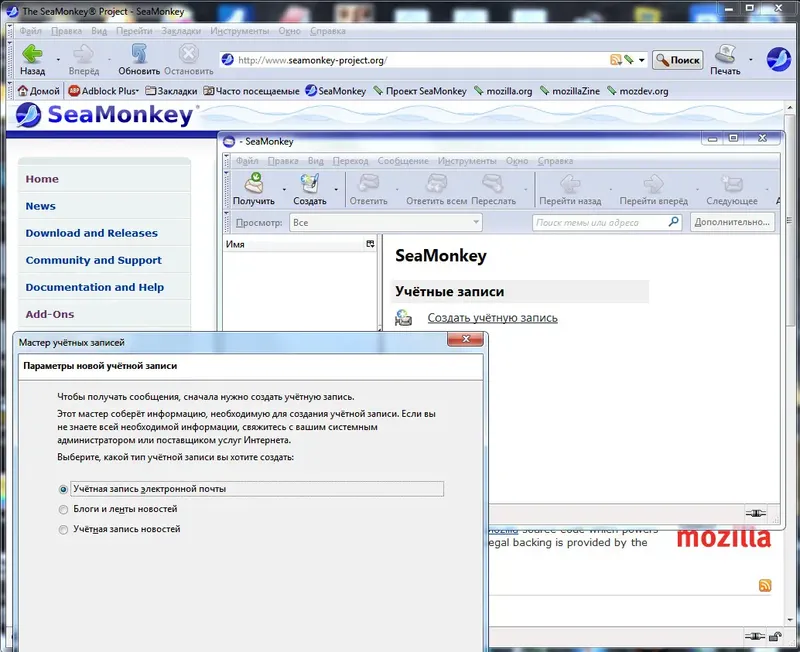Click the magnifier in mail search field

673,222
